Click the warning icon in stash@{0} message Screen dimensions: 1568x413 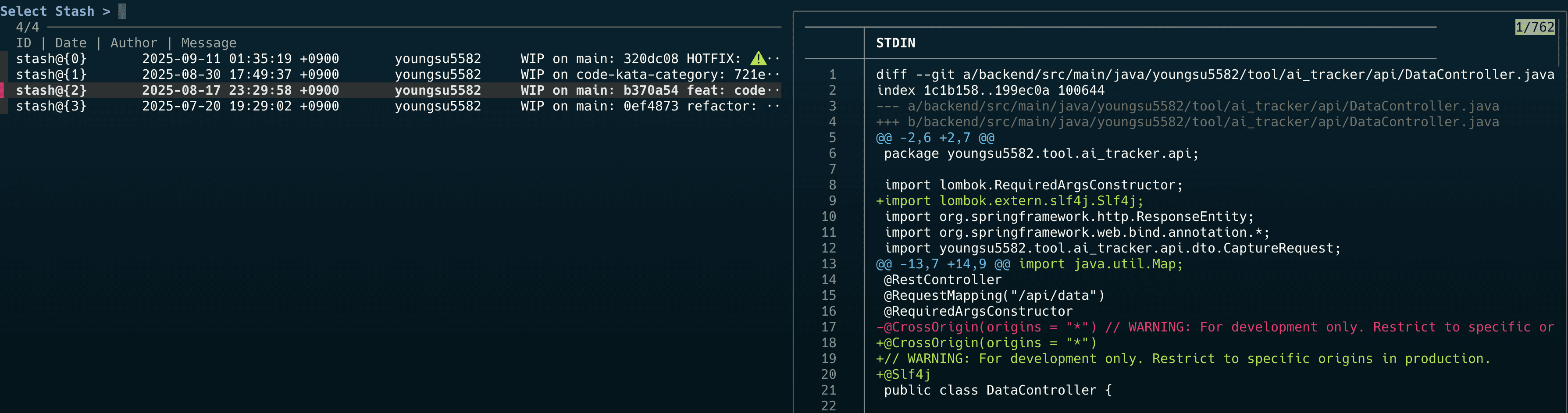(758, 58)
